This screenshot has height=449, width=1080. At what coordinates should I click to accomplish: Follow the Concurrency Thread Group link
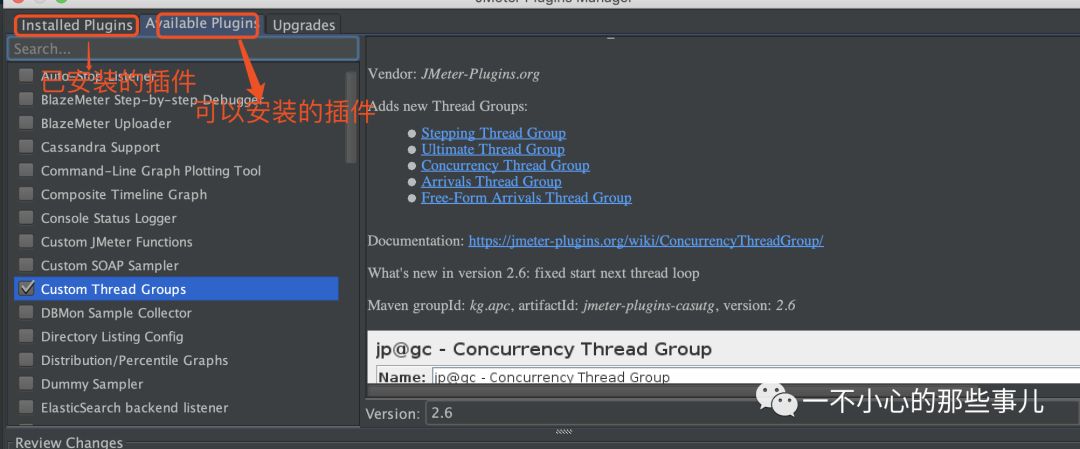(x=505, y=165)
